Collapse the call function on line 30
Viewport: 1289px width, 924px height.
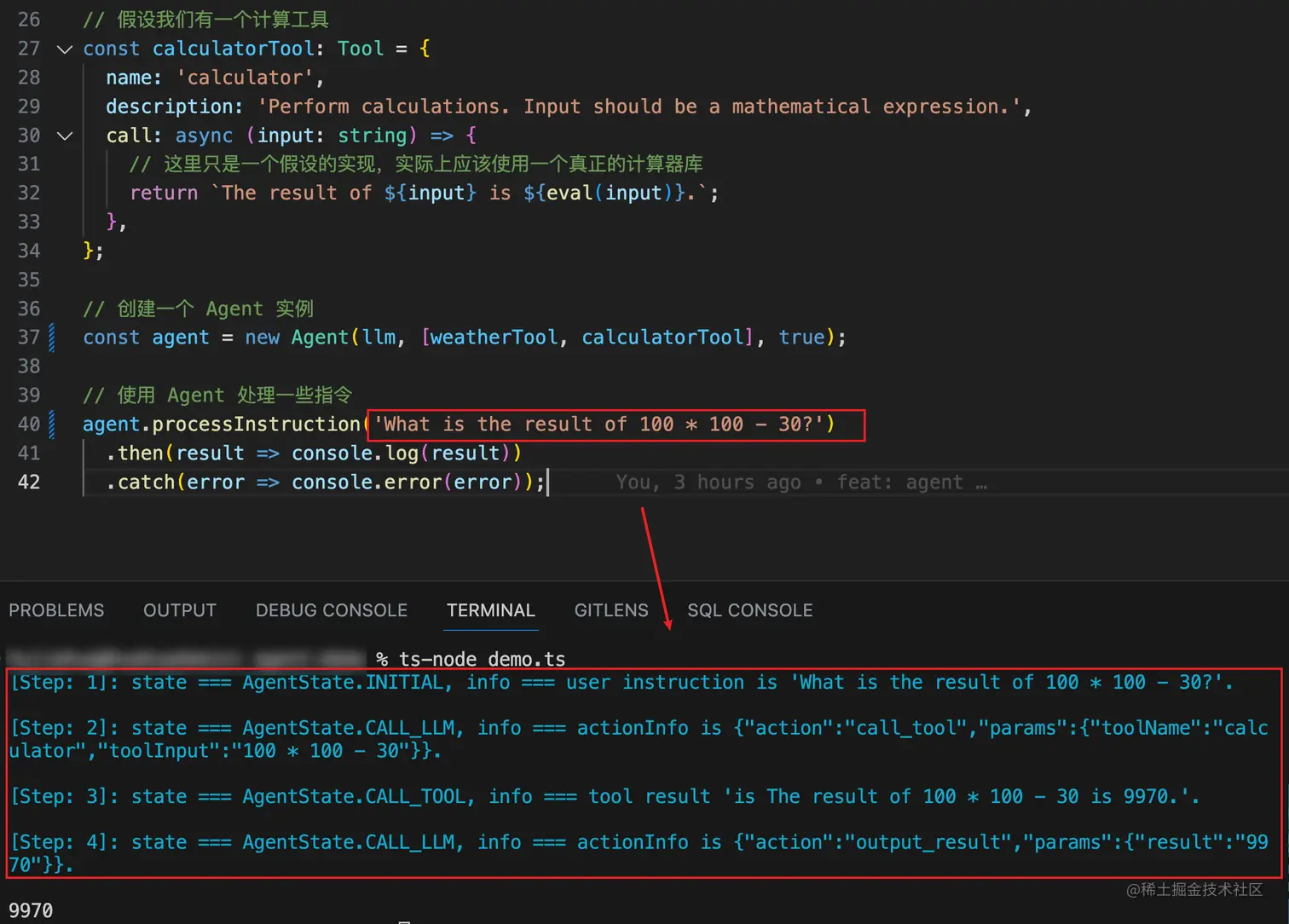coord(64,136)
